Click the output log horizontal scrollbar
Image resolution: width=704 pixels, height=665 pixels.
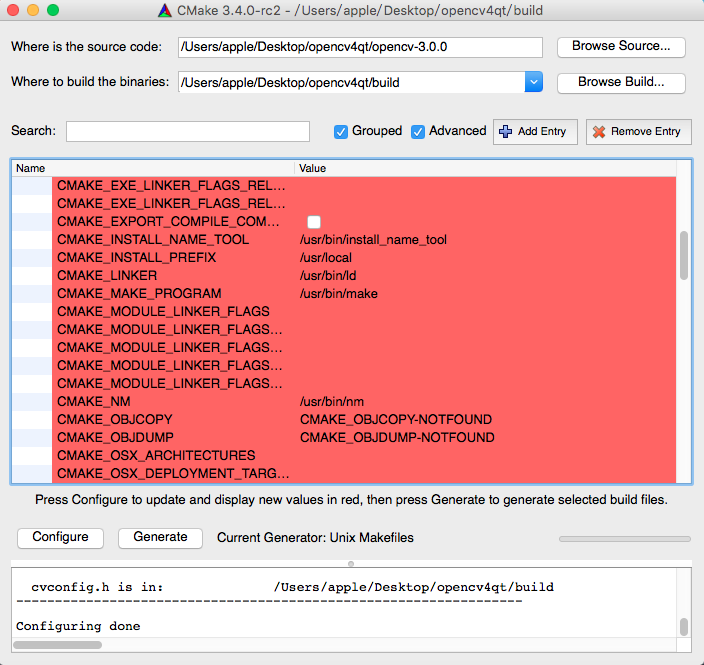tap(57, 645)
